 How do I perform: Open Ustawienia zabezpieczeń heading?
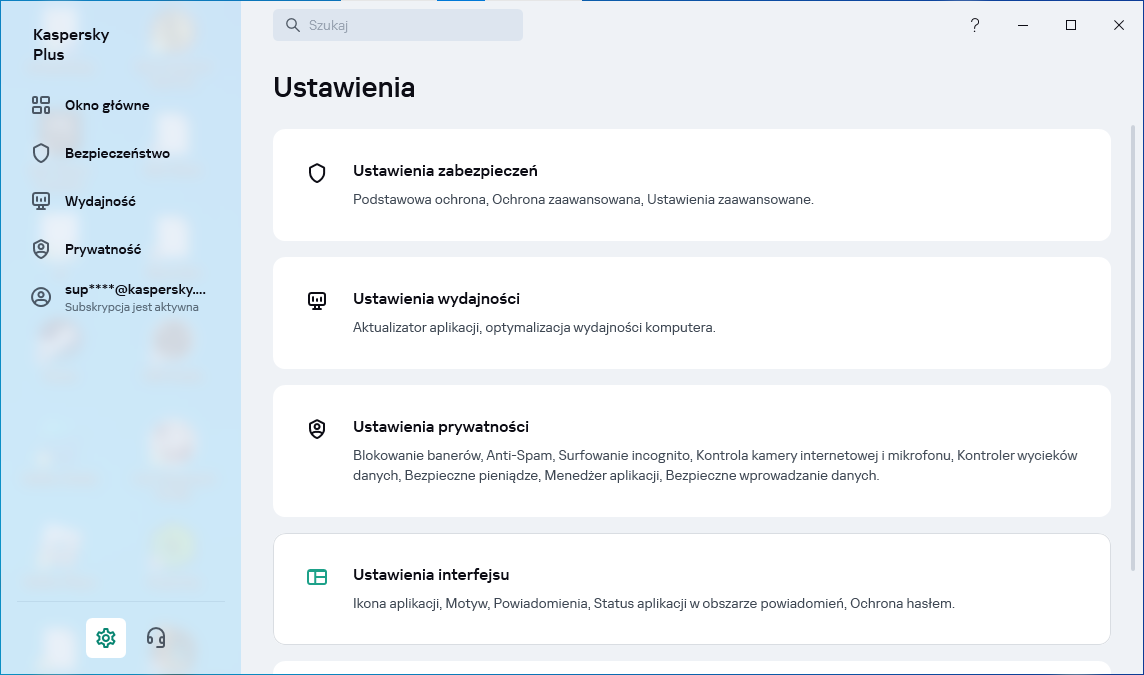[445, 171]
